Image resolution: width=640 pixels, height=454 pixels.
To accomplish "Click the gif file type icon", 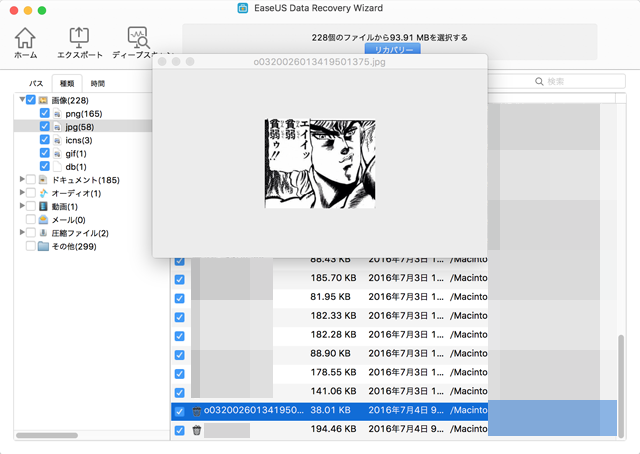I will [57, 154].
